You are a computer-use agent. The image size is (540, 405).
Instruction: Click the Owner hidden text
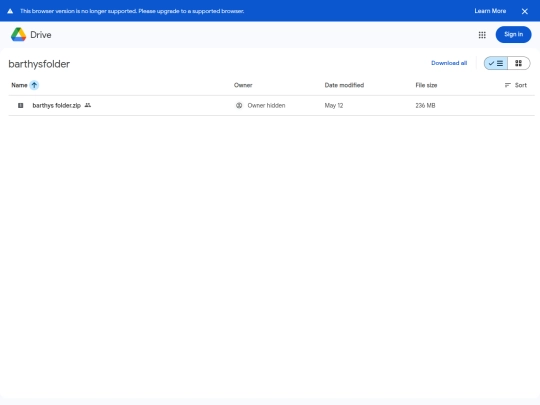266,105
